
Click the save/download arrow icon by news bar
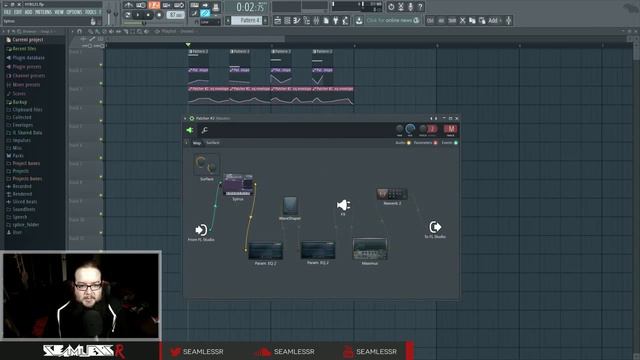point(359,20)
